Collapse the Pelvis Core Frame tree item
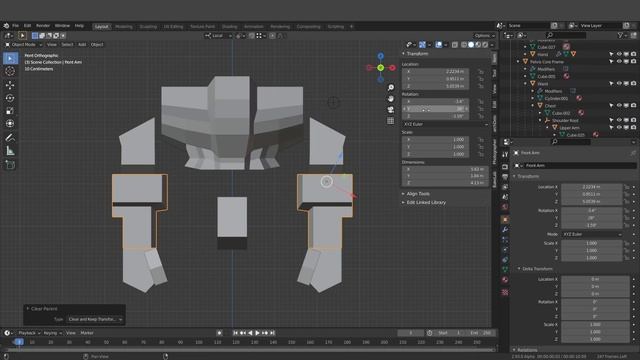Viewport: 640px width, 360px height. point(518,62)
